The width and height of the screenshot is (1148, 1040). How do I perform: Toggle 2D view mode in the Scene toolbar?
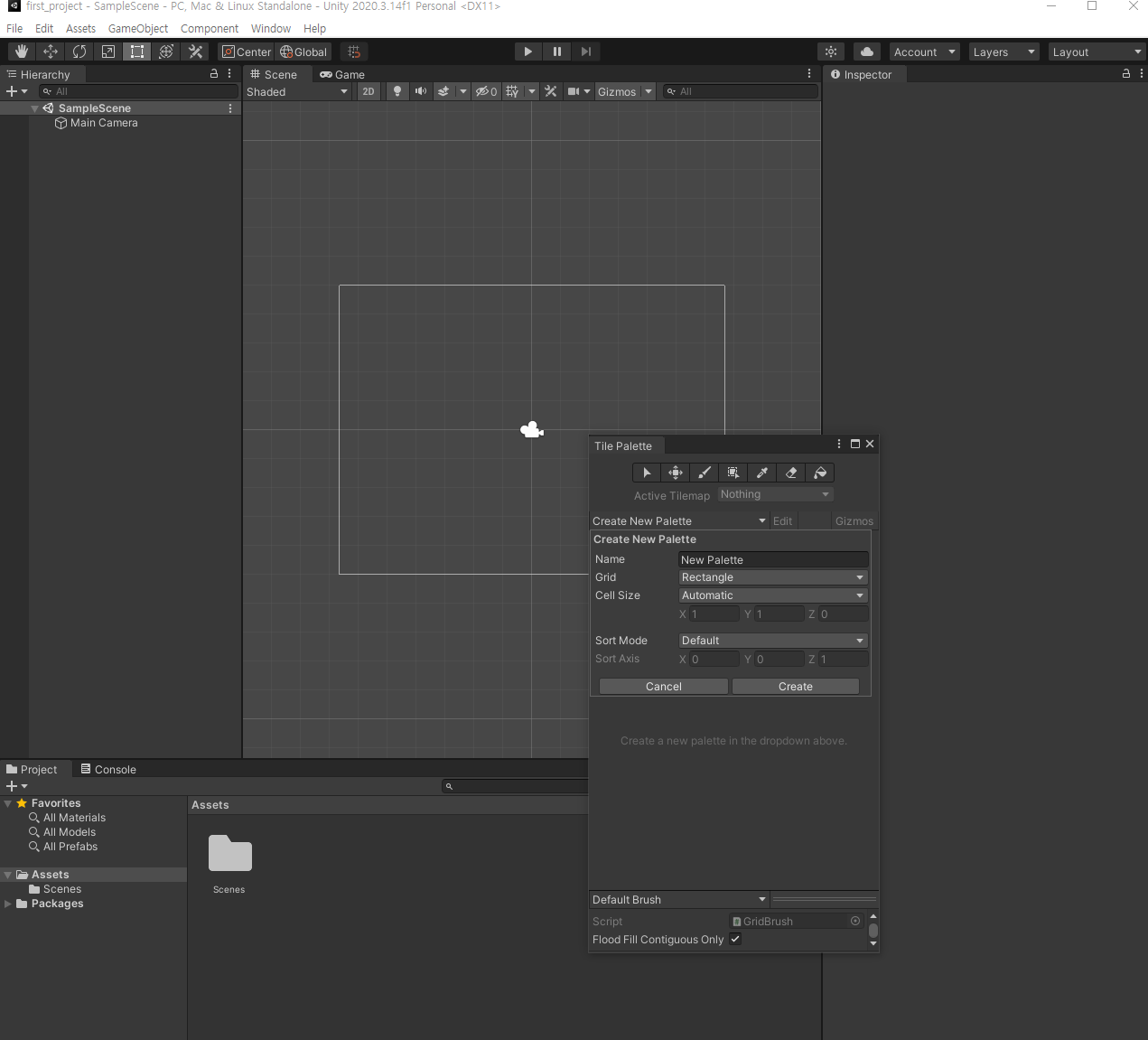point(369,91)
